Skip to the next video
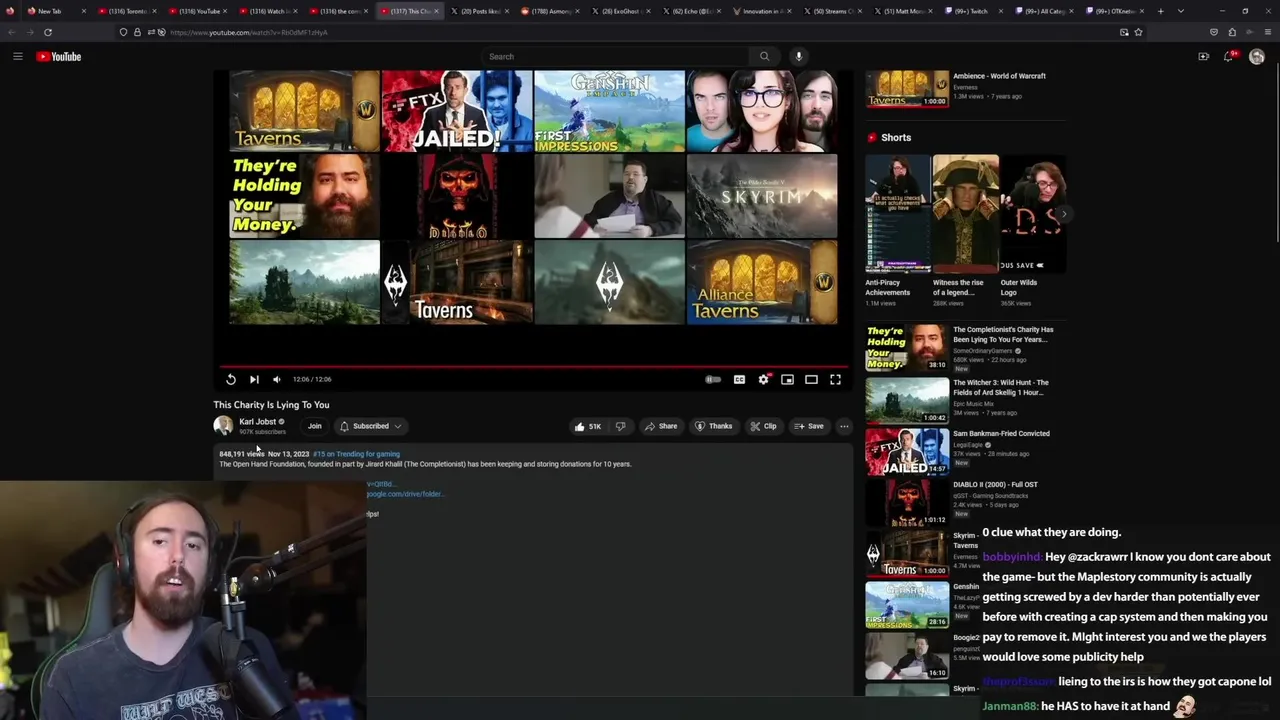 pyautogui.click(x=254, y=379)
